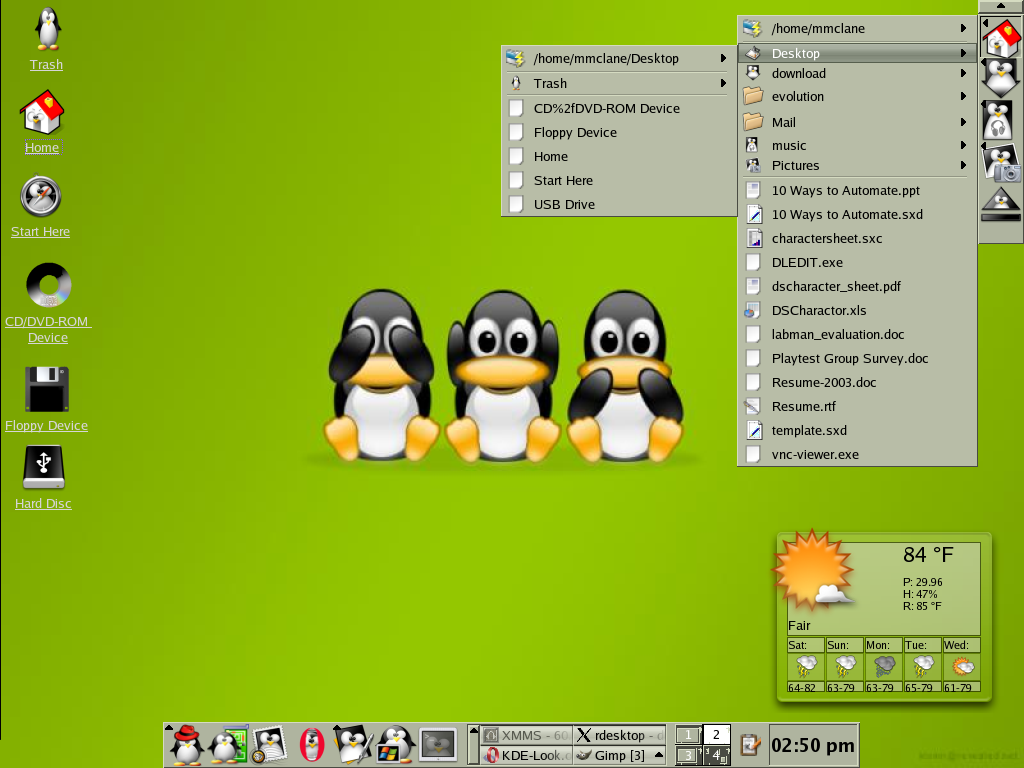Launch the penguin with pen icon
The image size is (1024, 768).
353,744
